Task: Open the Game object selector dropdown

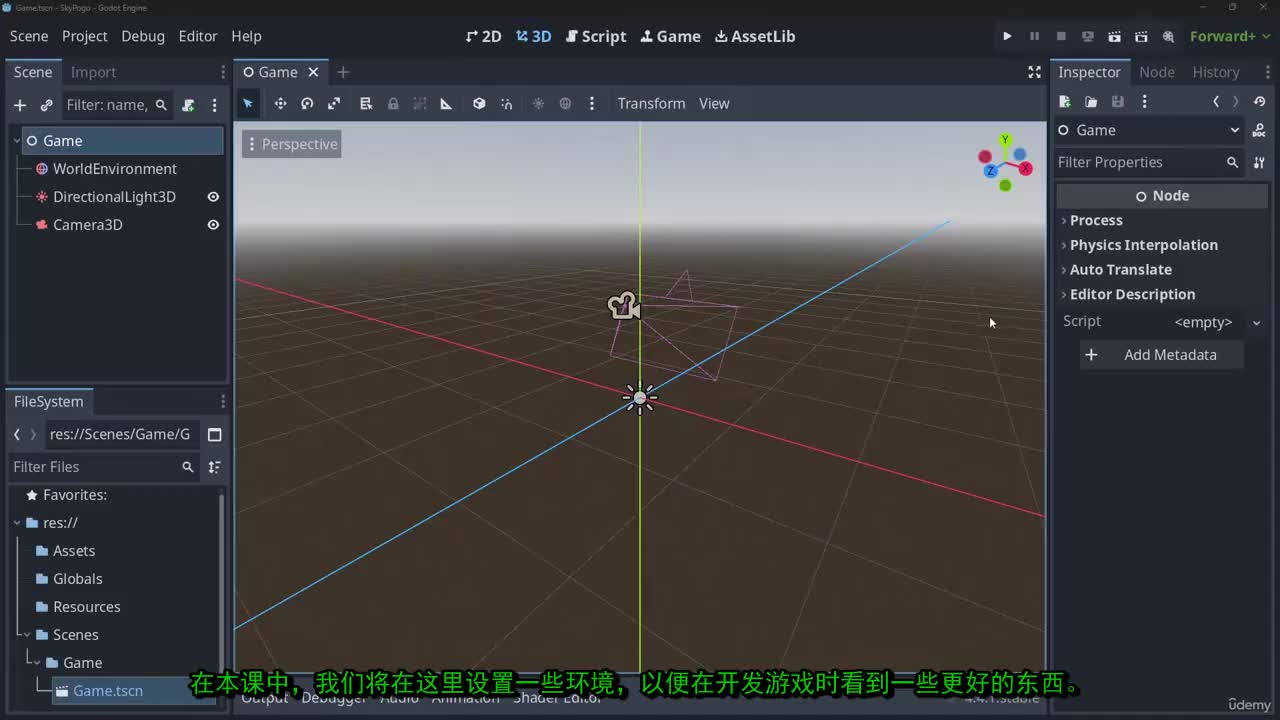Action: tap(1149, 130)
